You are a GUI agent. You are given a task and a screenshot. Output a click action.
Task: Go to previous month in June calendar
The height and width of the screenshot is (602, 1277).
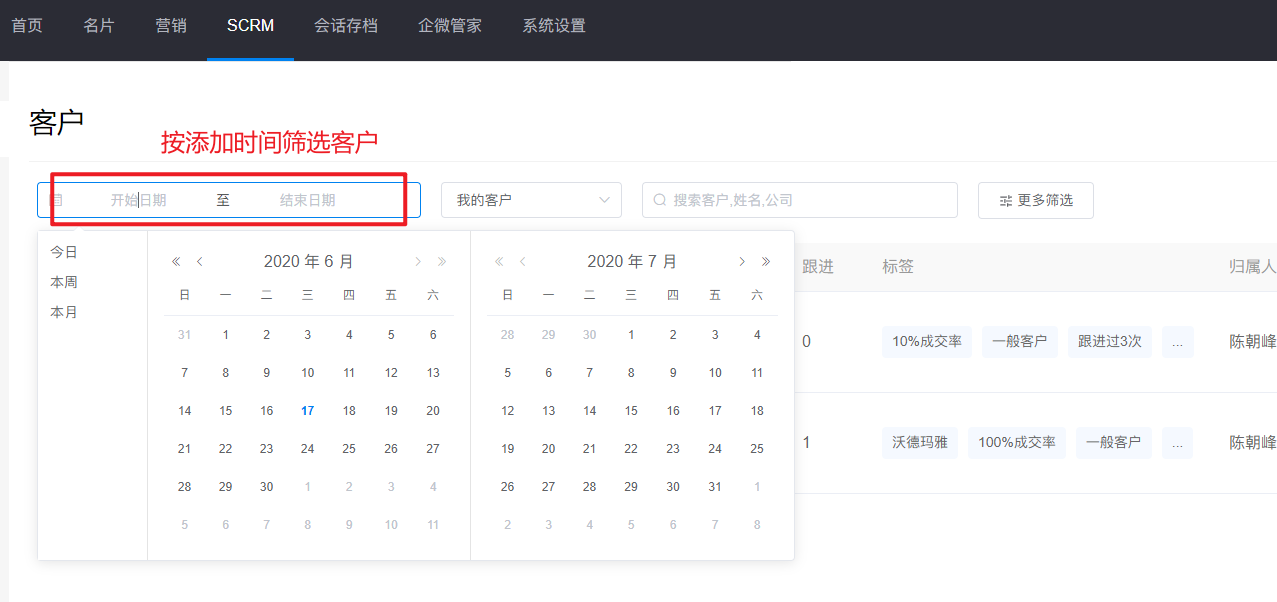(200, 262)
